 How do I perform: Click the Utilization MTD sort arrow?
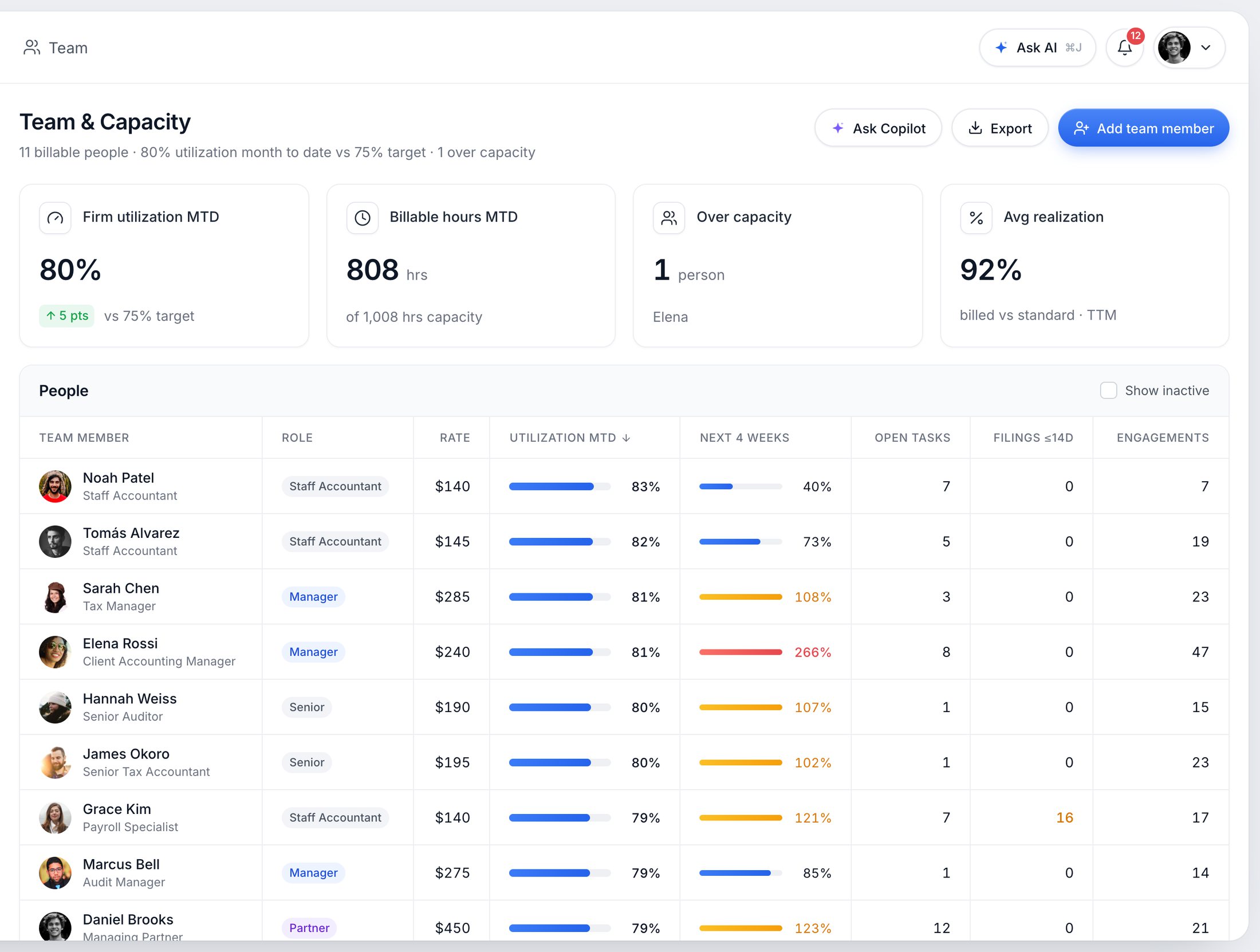[x=626, y=438]
